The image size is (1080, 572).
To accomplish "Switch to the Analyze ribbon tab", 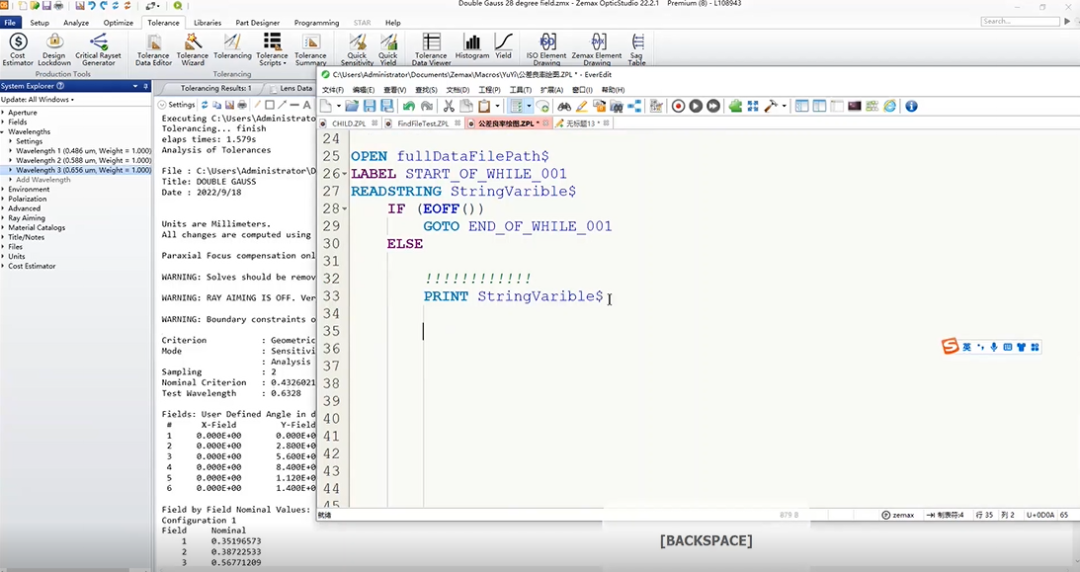I will coord(76,23).
